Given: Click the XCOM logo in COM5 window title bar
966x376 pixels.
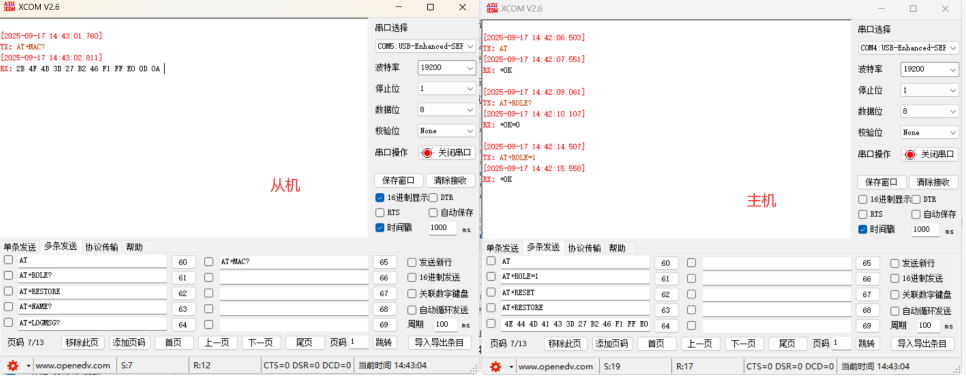Looking at the screenshot, I should click(8, 7).
